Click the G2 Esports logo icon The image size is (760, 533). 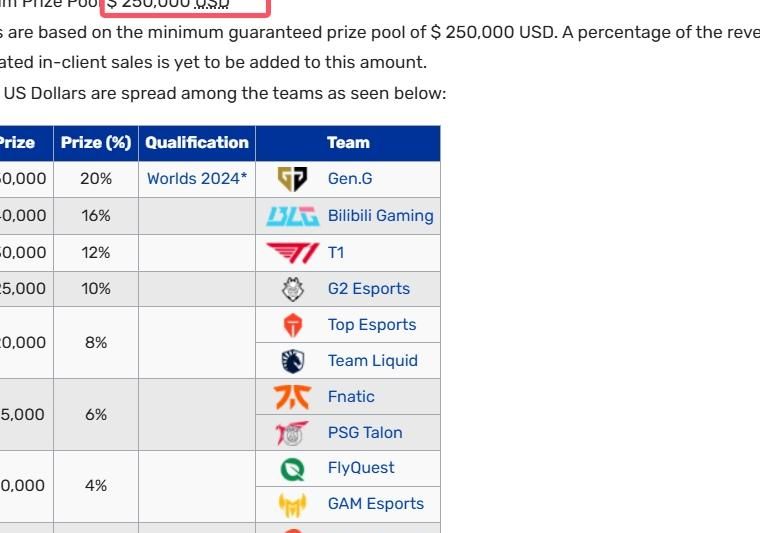293,289
